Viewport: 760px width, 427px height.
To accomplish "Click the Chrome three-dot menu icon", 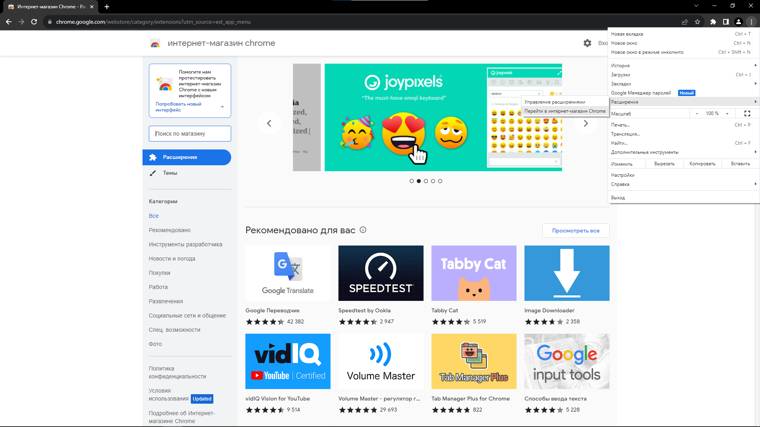I will 751,22.
